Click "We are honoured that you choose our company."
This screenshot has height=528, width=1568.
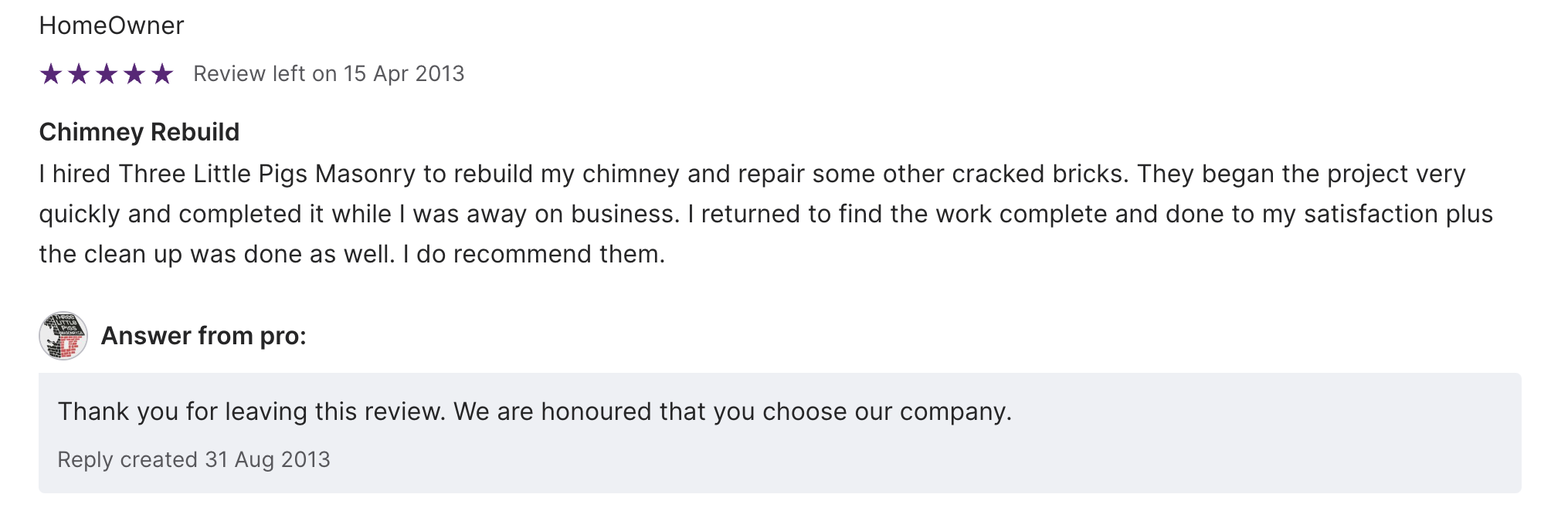(x=732, y=411)
